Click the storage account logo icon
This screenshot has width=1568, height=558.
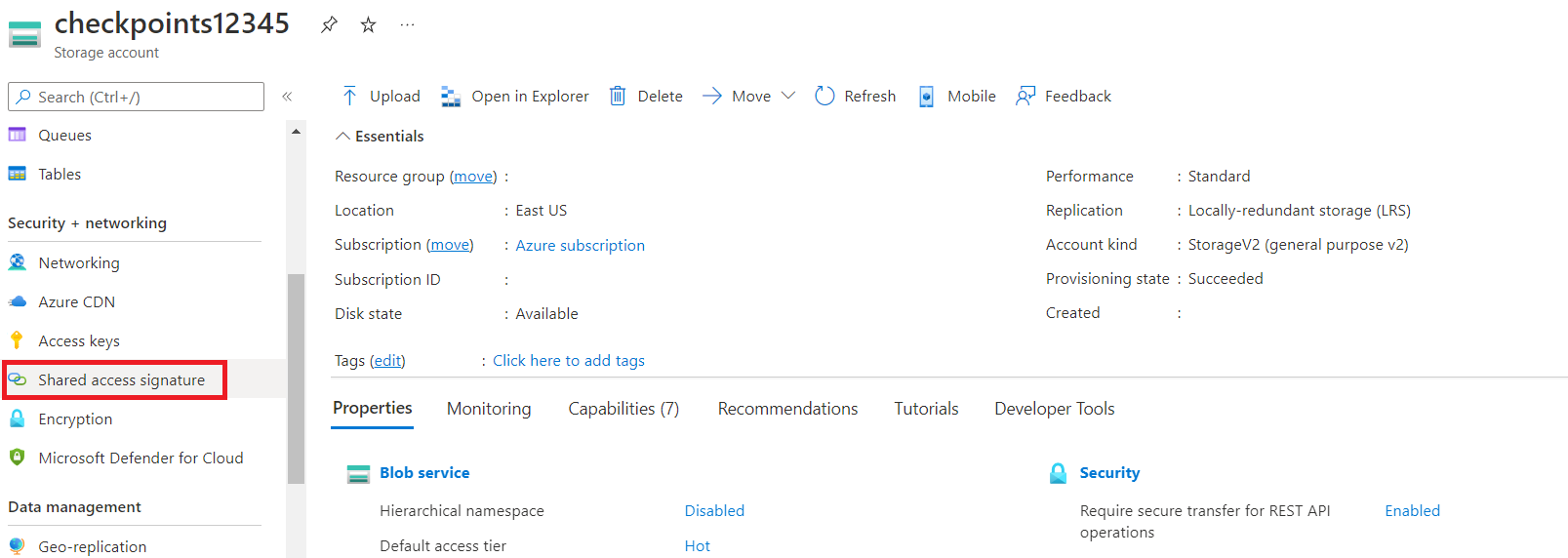point(24,34)
